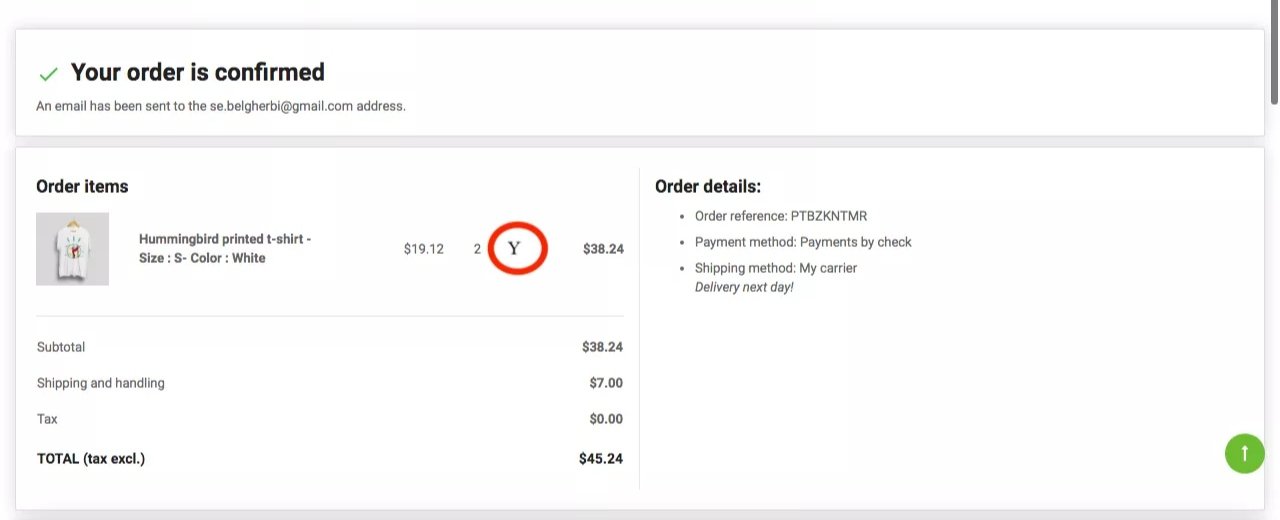Click the $38.24 item line total
The height and width of the screenshot is (520, 1280).
(603, 249)
